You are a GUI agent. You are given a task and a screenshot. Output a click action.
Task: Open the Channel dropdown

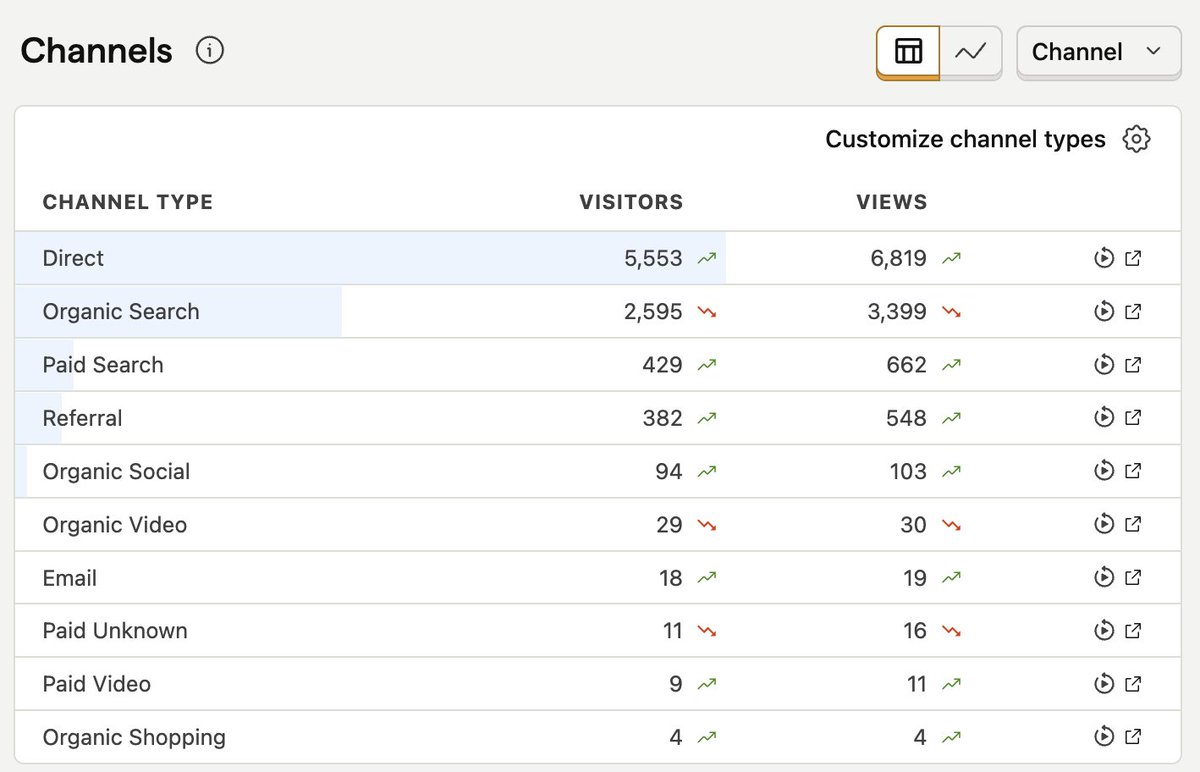1097,52
